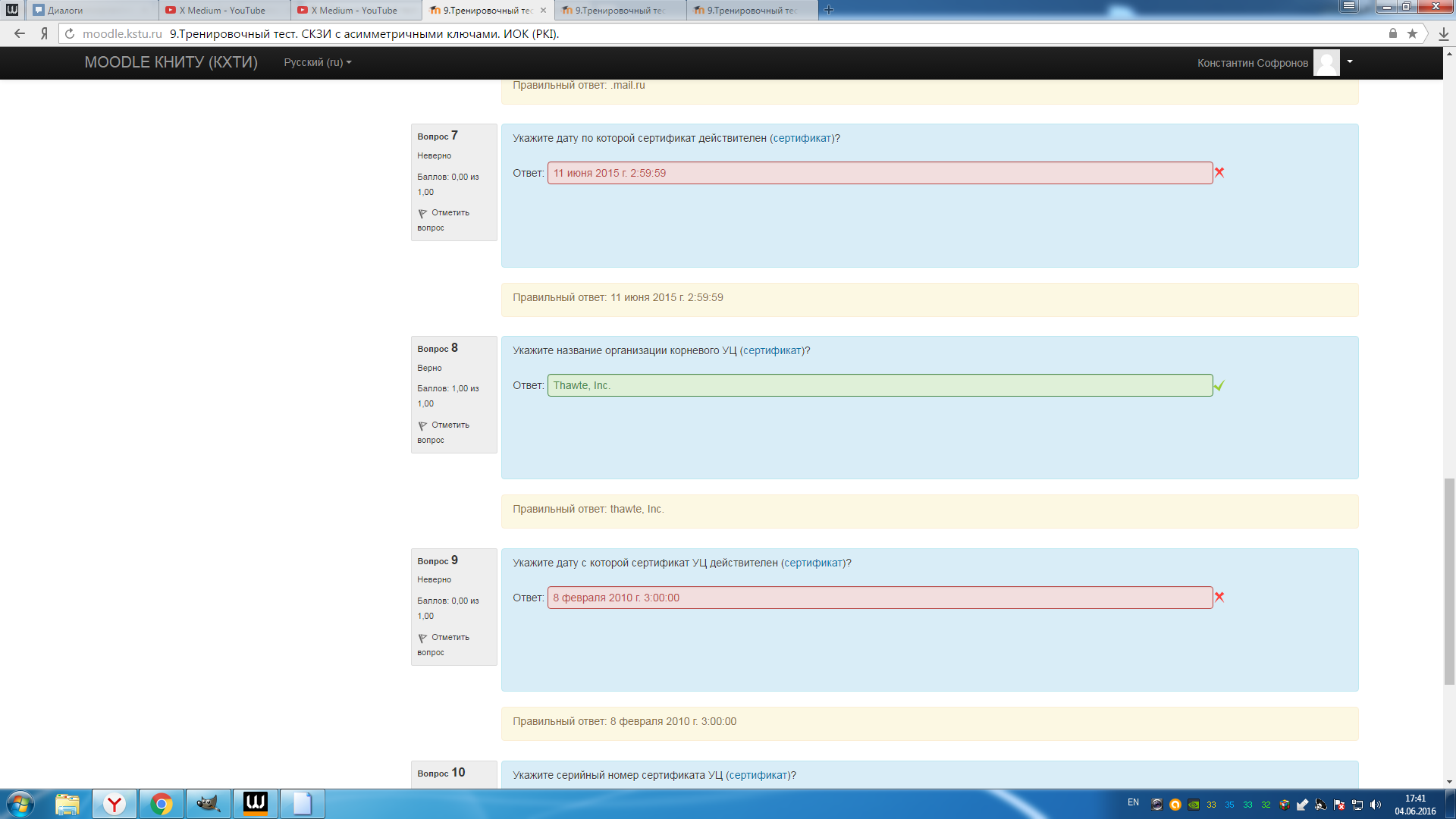
Task: Close the active 9.Тренировочный тест tab
Action: click(x=543, y=10)
